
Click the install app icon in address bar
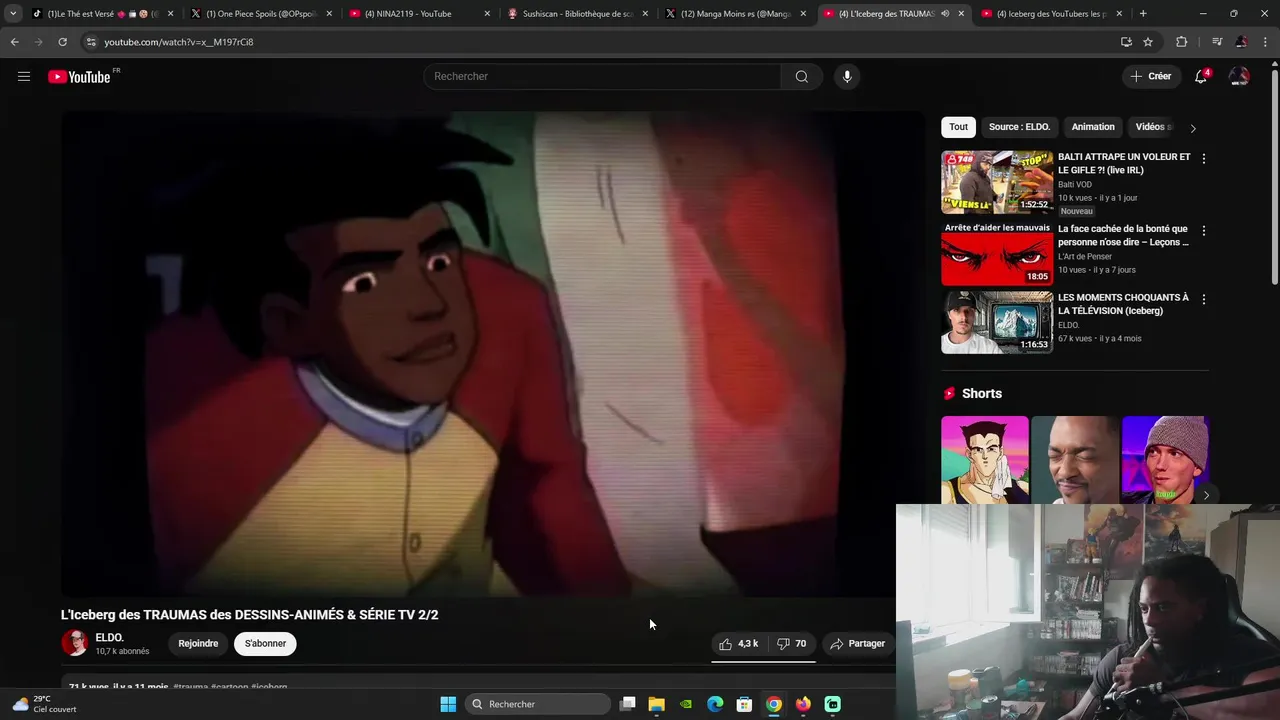(x=1126, y=42)
